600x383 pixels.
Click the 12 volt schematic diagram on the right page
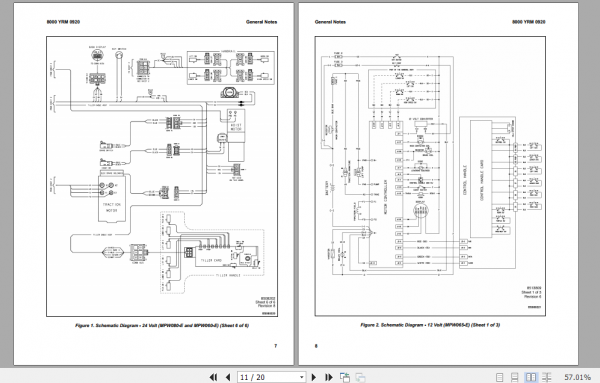(x=430, y=176)
